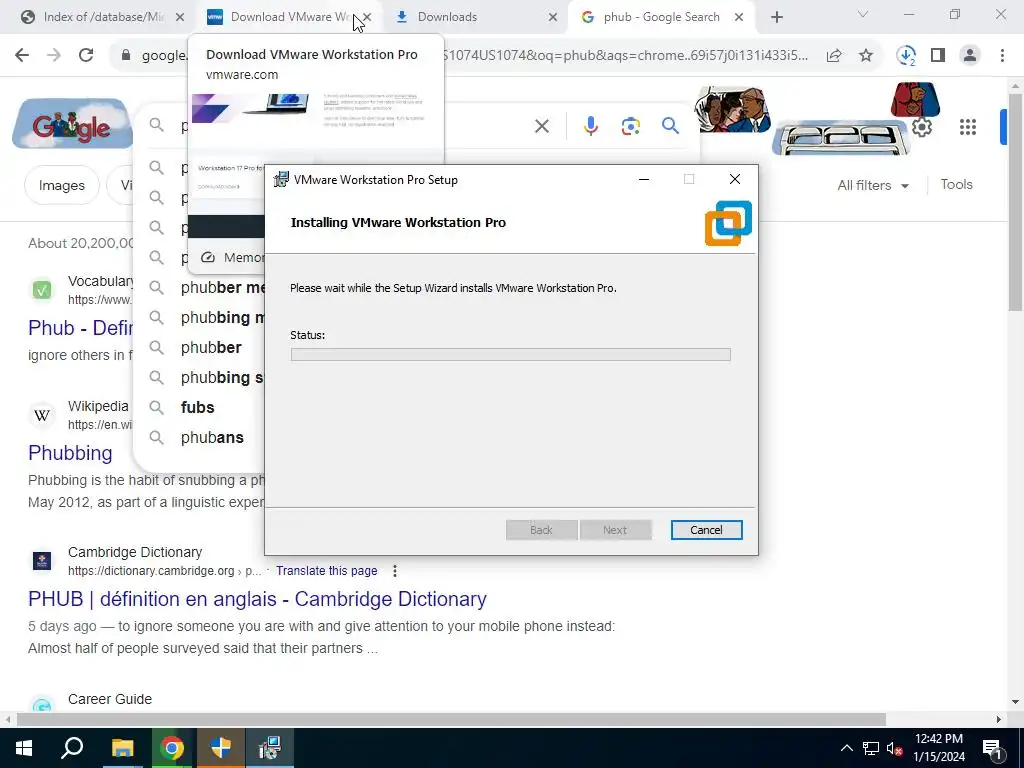The image size is (1024, 768).
Task: Open the Windows Start menu
Action: point(24,748)
